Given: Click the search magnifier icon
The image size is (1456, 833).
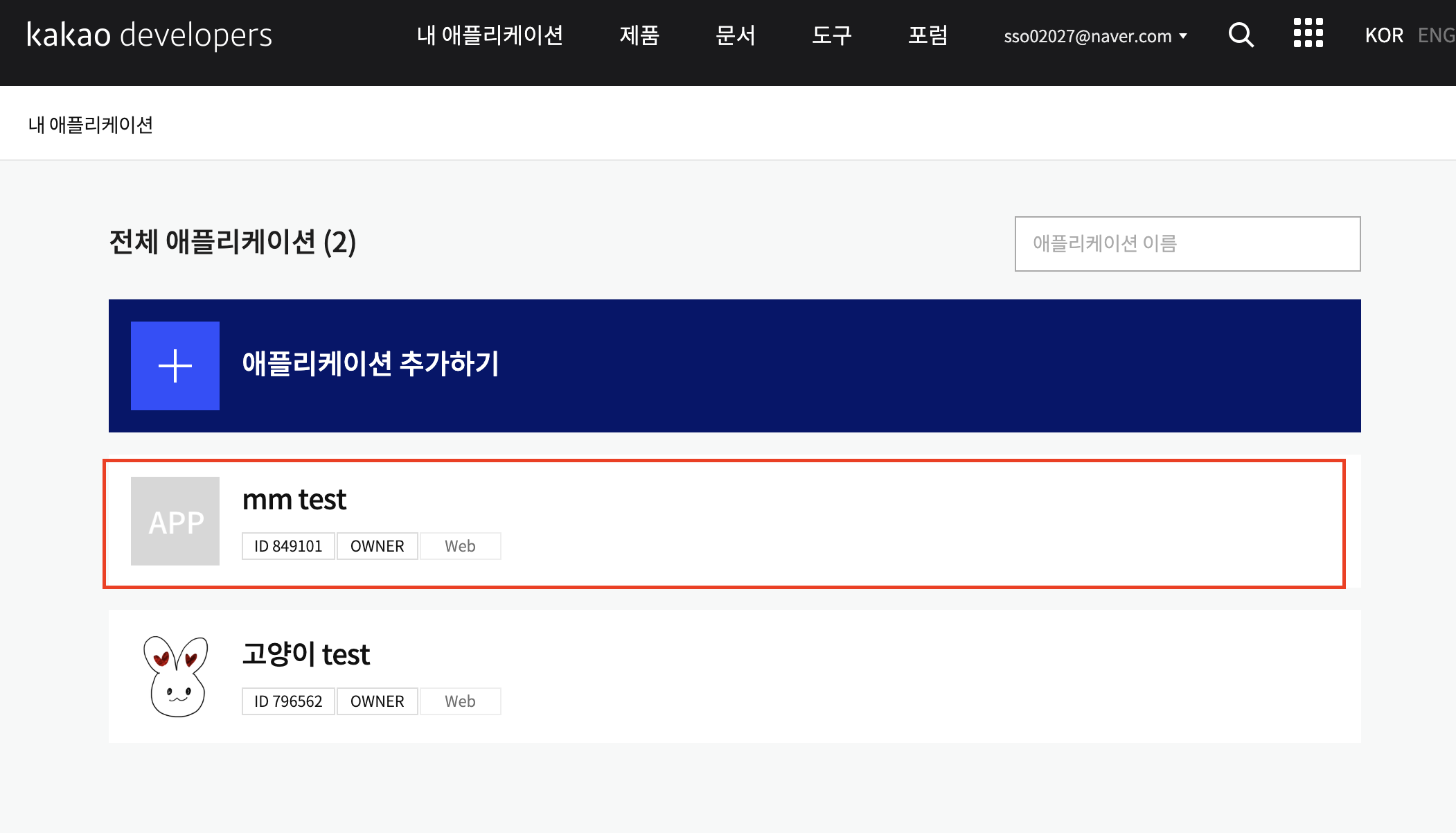Looking at the screenshot, I should tap(1241, 35).
